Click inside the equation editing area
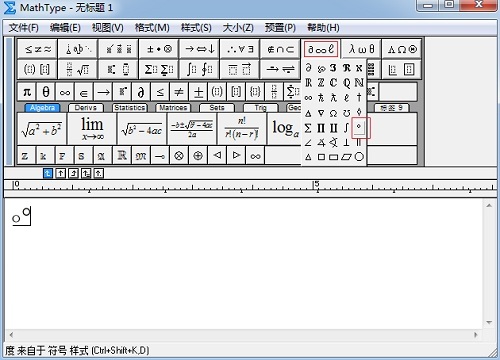Viewport: 500px width, 360px height. (243, 263)
